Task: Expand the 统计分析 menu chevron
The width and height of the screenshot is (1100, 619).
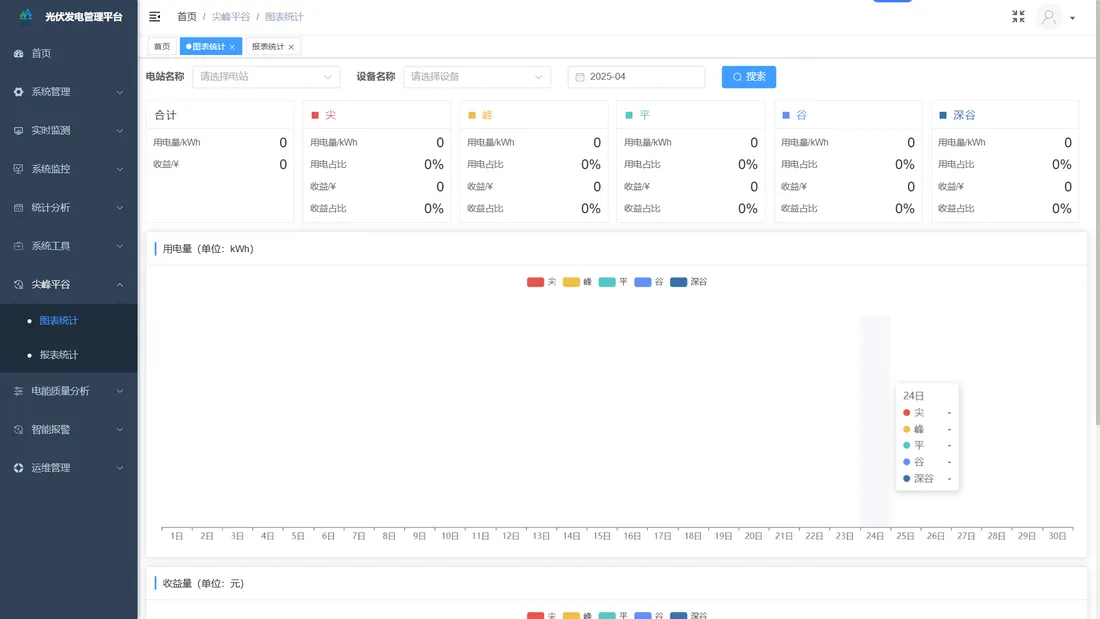Action: (120, 208)
